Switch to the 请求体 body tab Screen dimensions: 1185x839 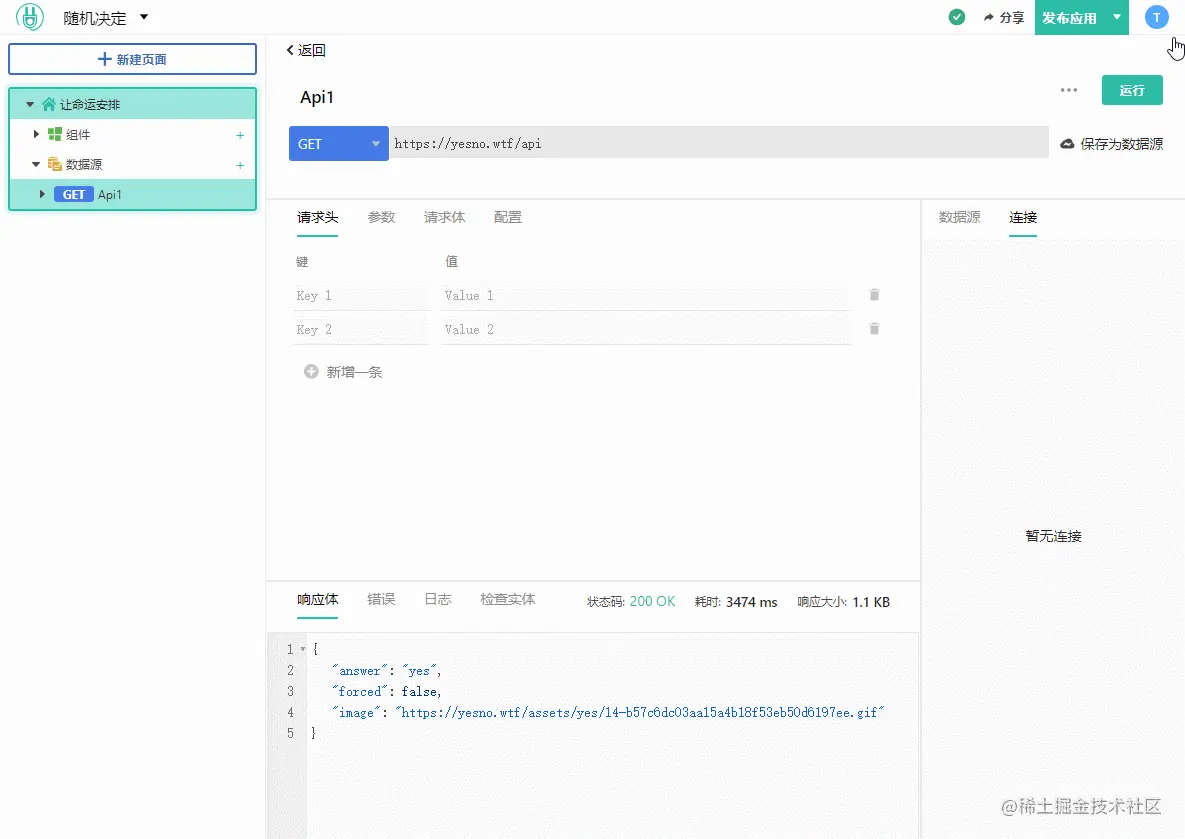coord(444,218)
